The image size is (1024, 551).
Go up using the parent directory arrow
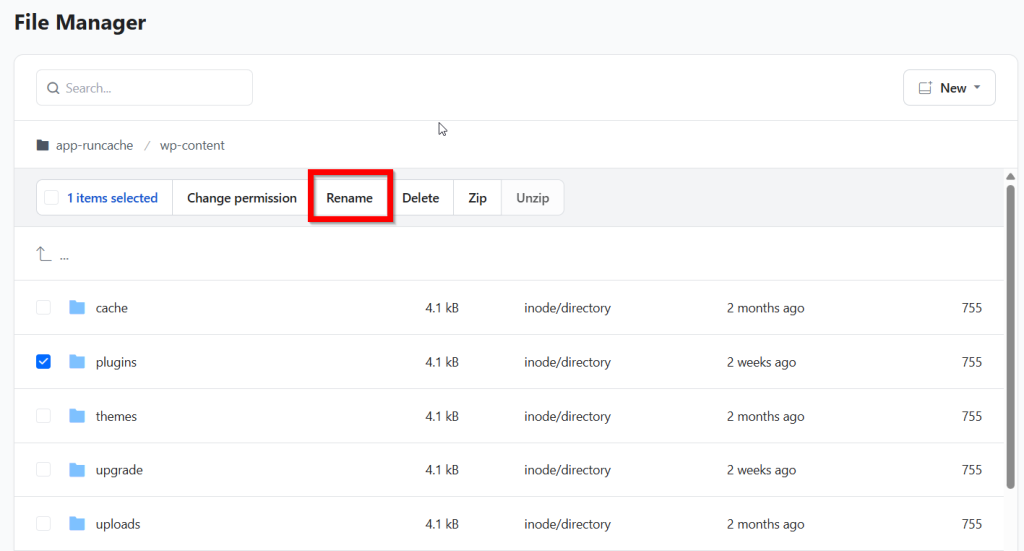pos(44,255)
